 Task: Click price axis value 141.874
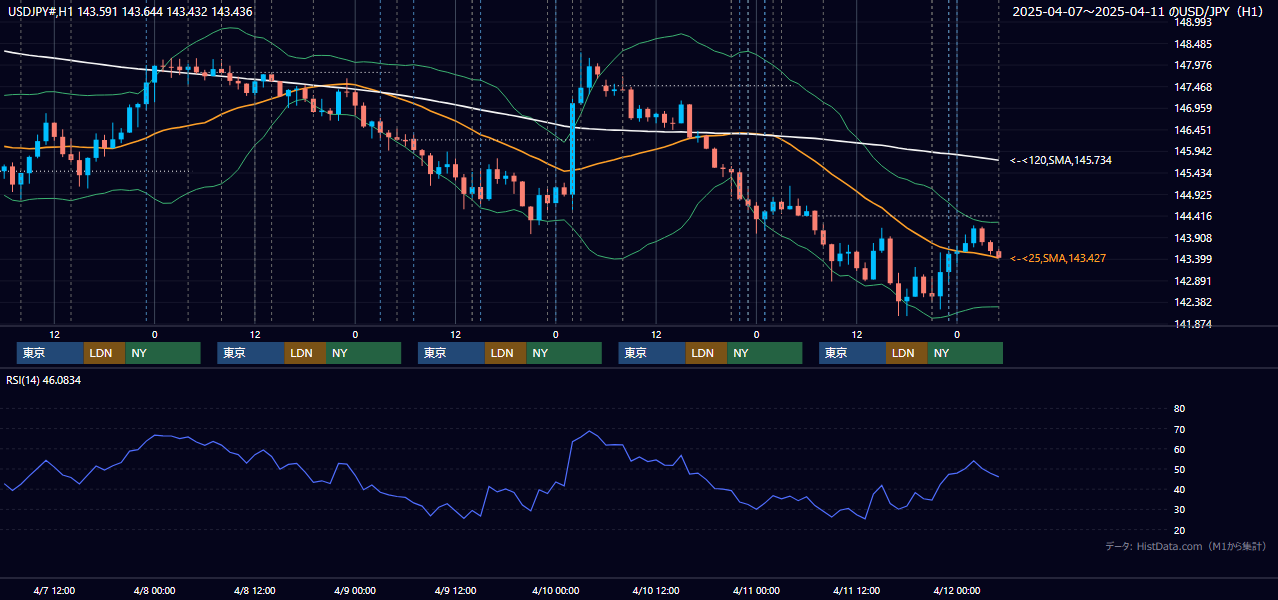tap(1193, 324)
